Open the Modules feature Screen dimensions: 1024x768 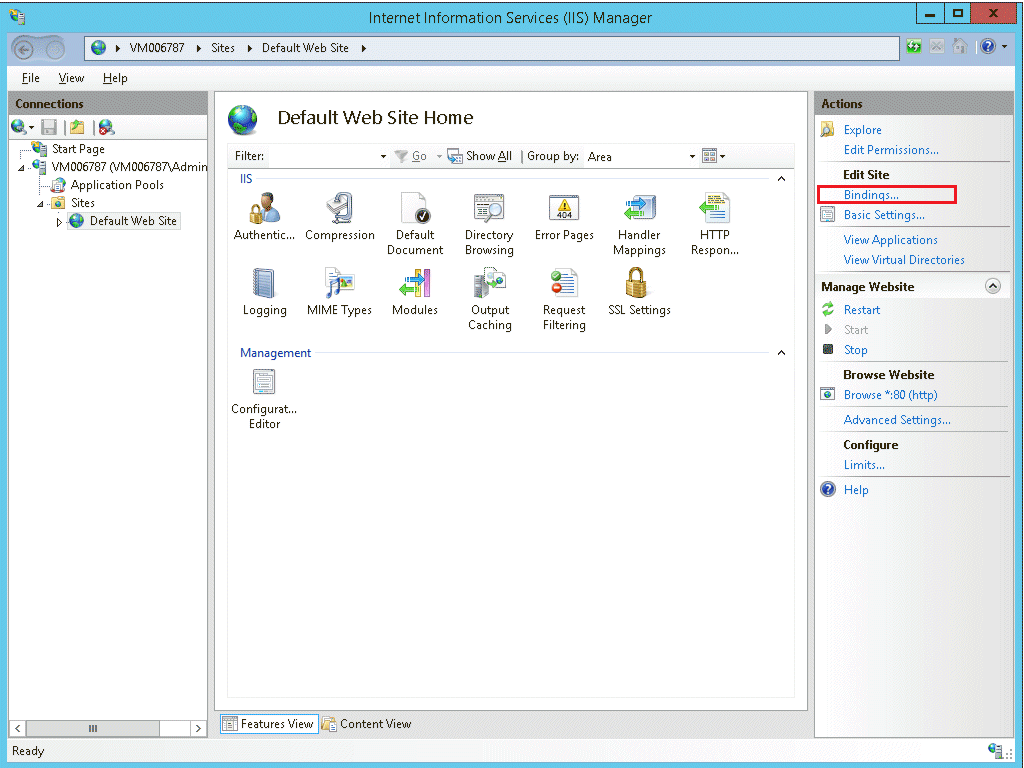pos(415,291)
